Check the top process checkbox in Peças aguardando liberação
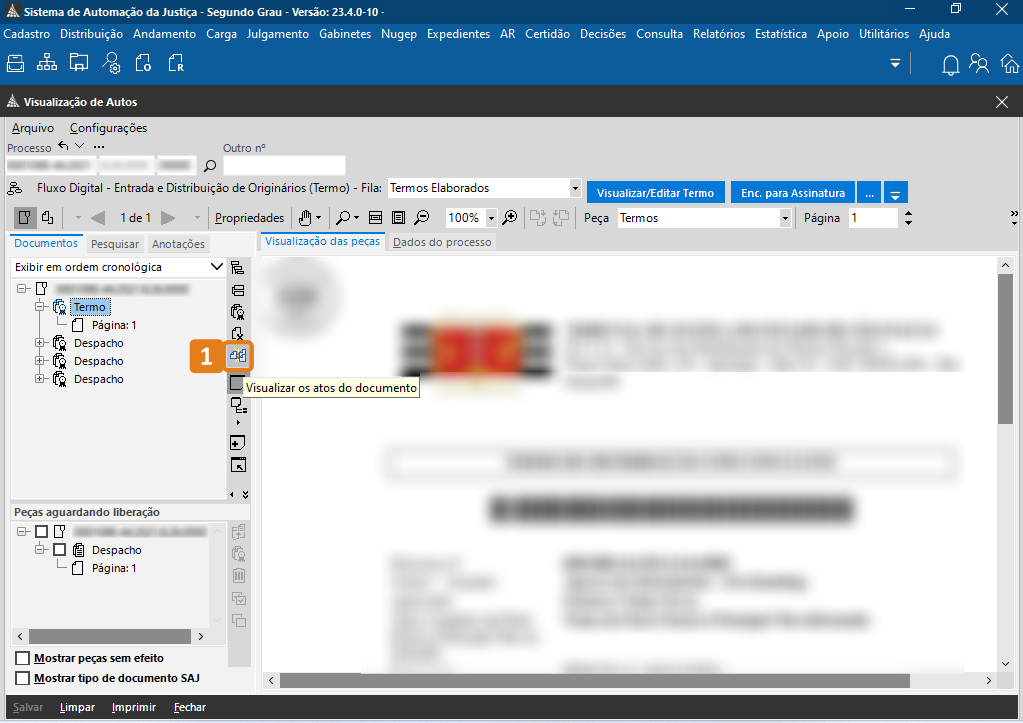The image size is (1023, 723). point(41,532)
